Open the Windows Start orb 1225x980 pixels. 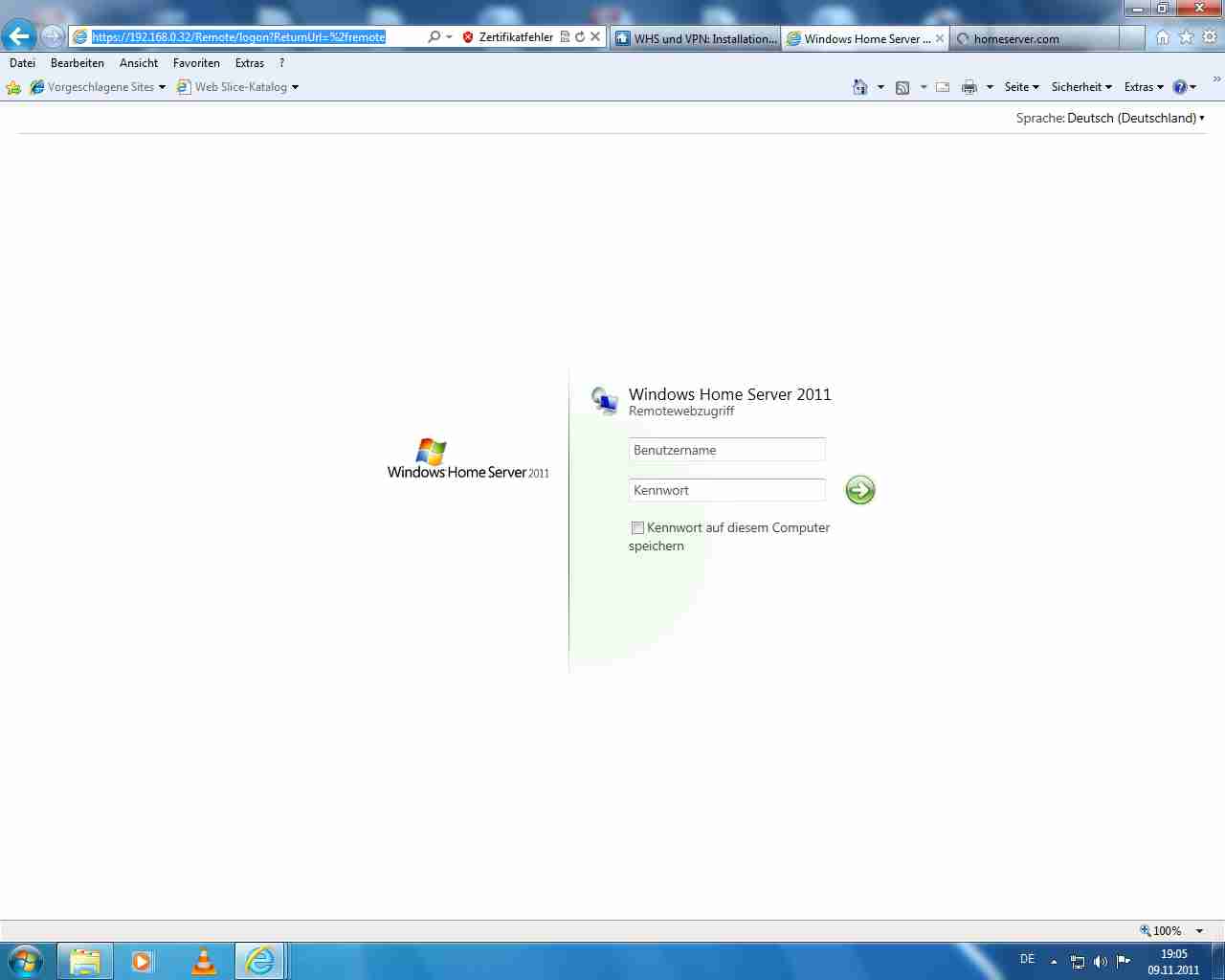point(26,961)
